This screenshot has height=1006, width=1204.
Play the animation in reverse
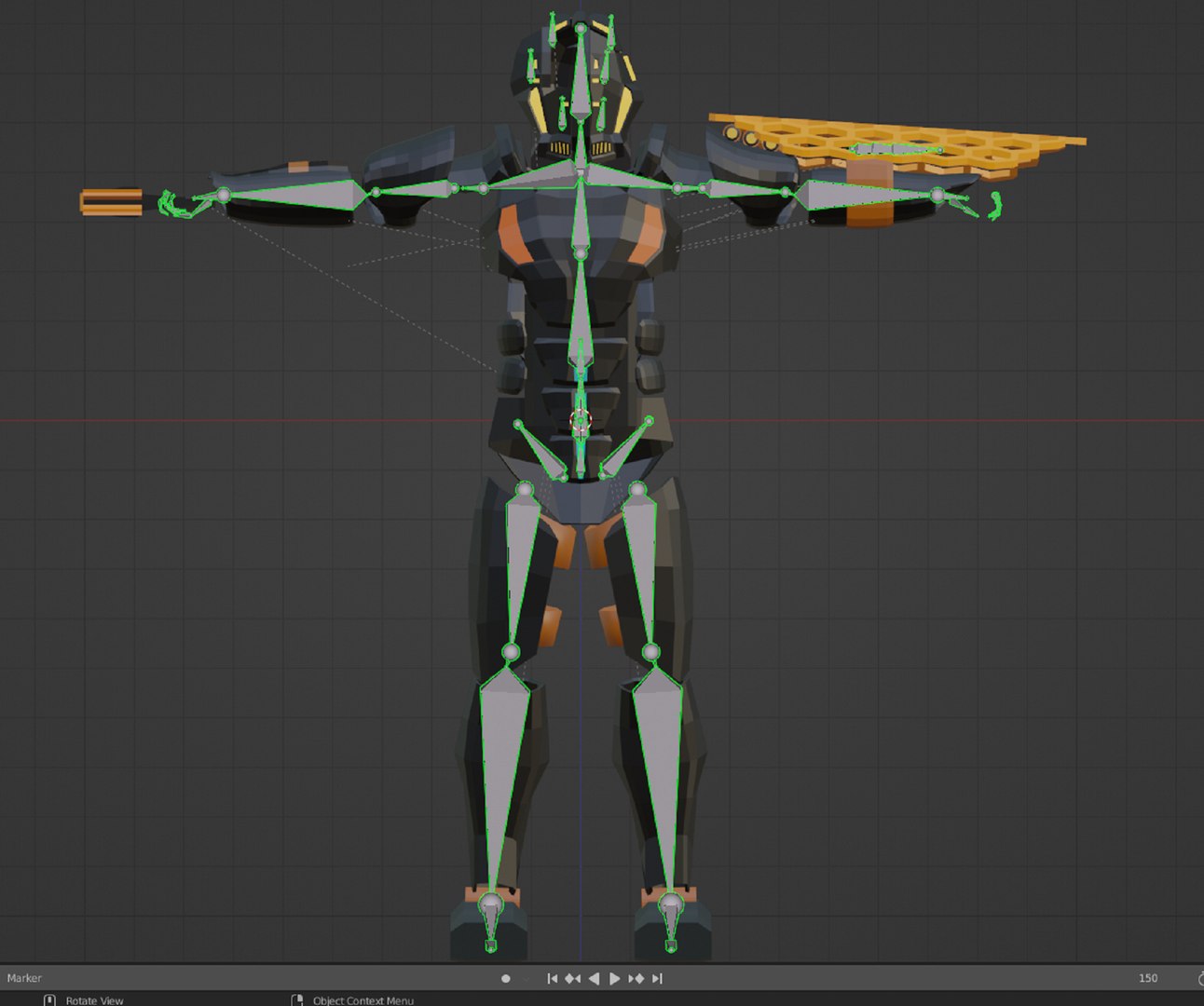coord(594,978)
